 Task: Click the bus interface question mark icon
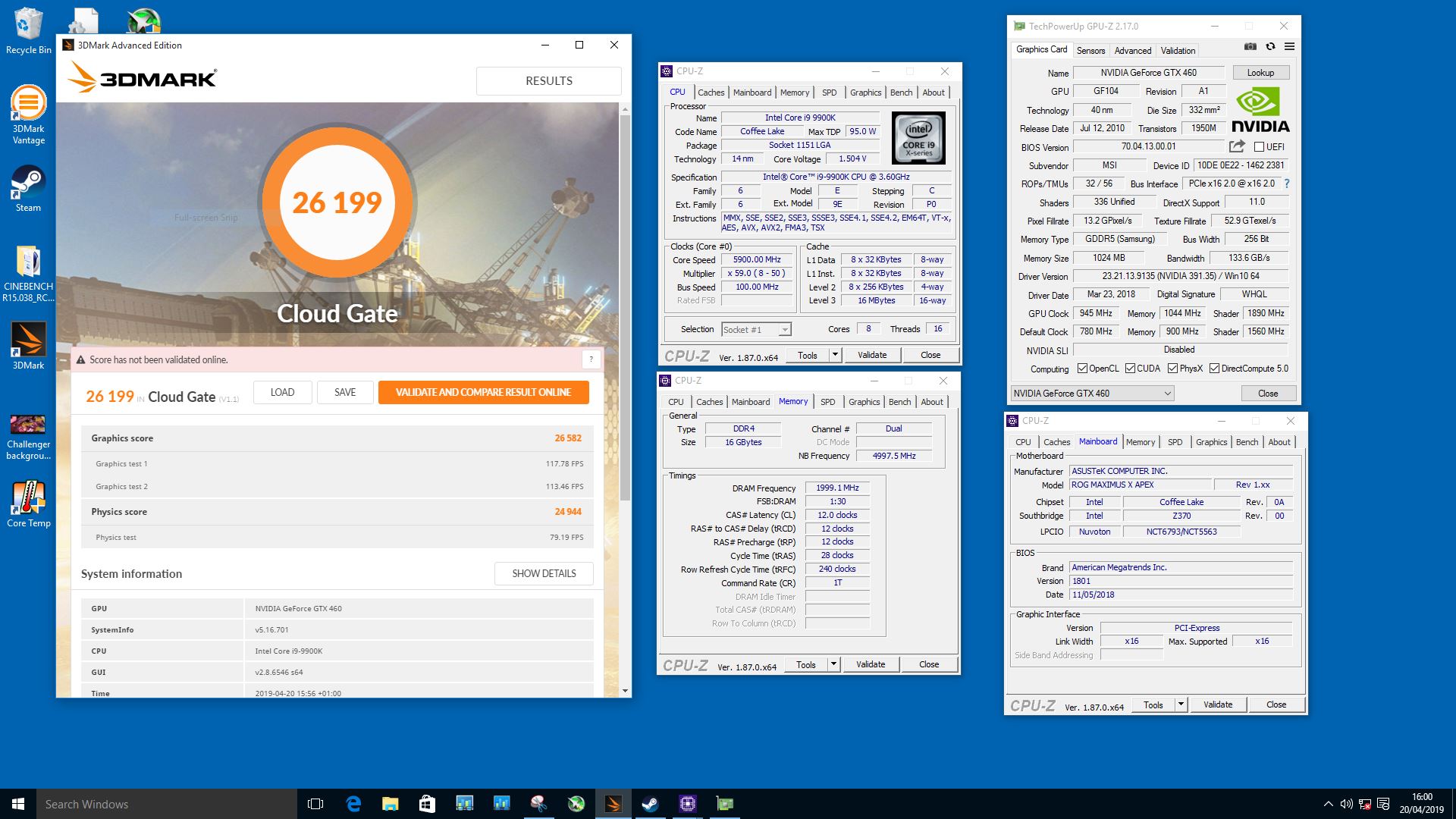(x=1287, y=184)
